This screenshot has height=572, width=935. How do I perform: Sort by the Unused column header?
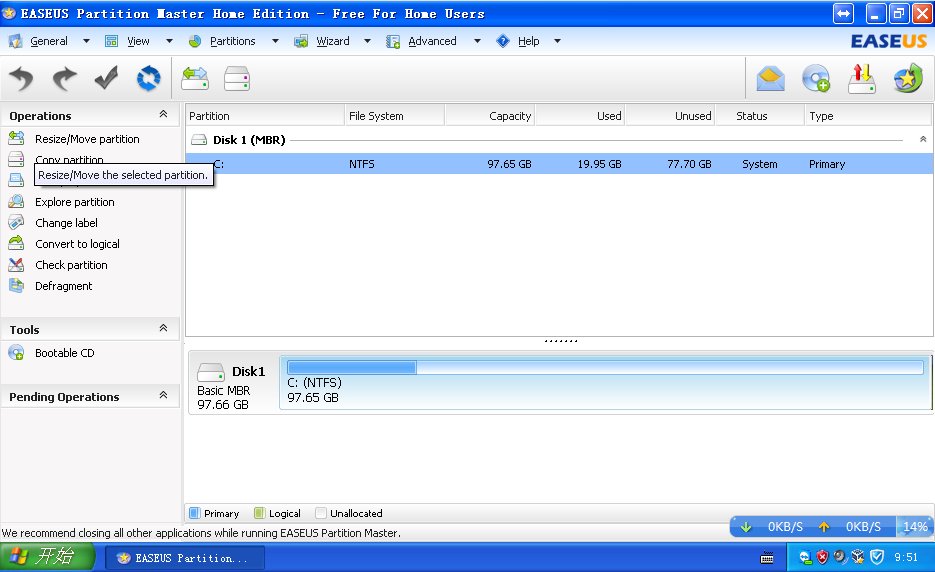[670, 116]
